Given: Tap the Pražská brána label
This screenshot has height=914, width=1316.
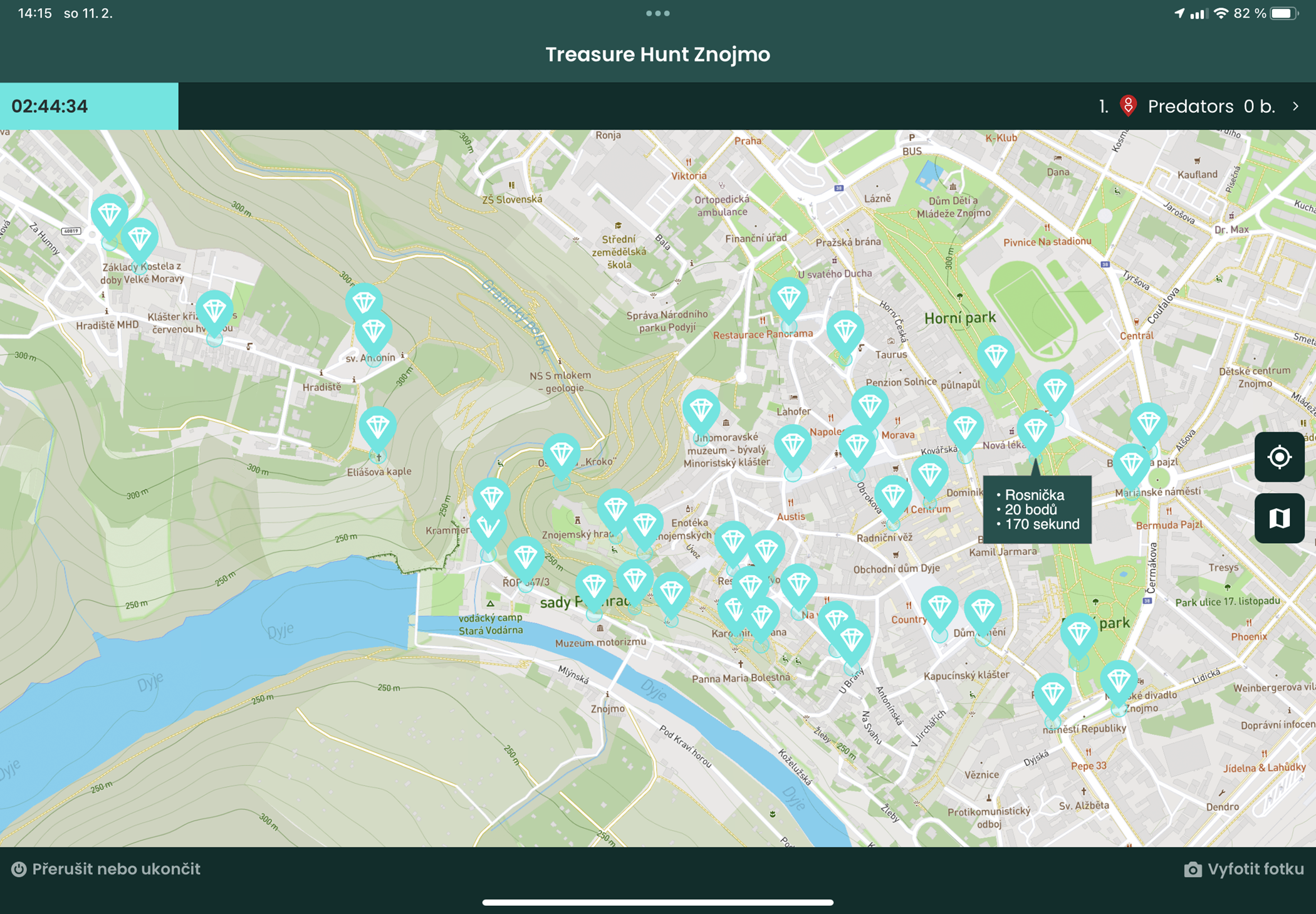Looking at the screenshot, I should coord(849,242).
